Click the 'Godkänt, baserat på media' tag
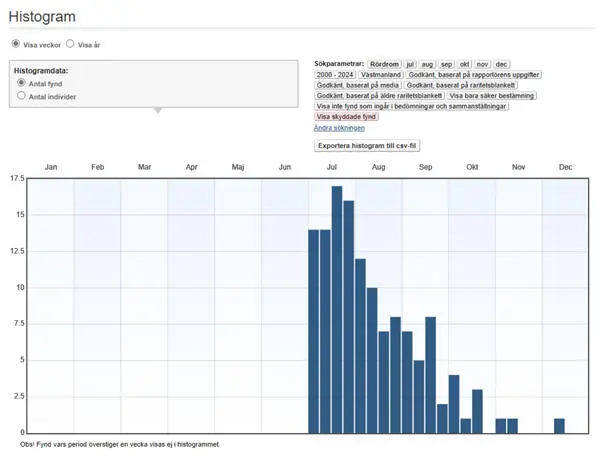Image resolution: width=603 pixels, height=456 pixels. click(358, 85)
